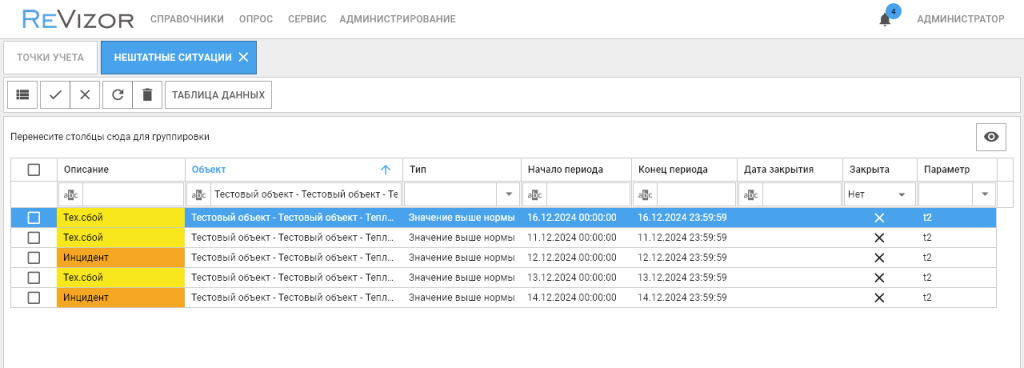Close the Нештатные ситуации tab with X
The width and height of the screenshot is (1024, 368).
pyautogui.click(x=243, y=57)
